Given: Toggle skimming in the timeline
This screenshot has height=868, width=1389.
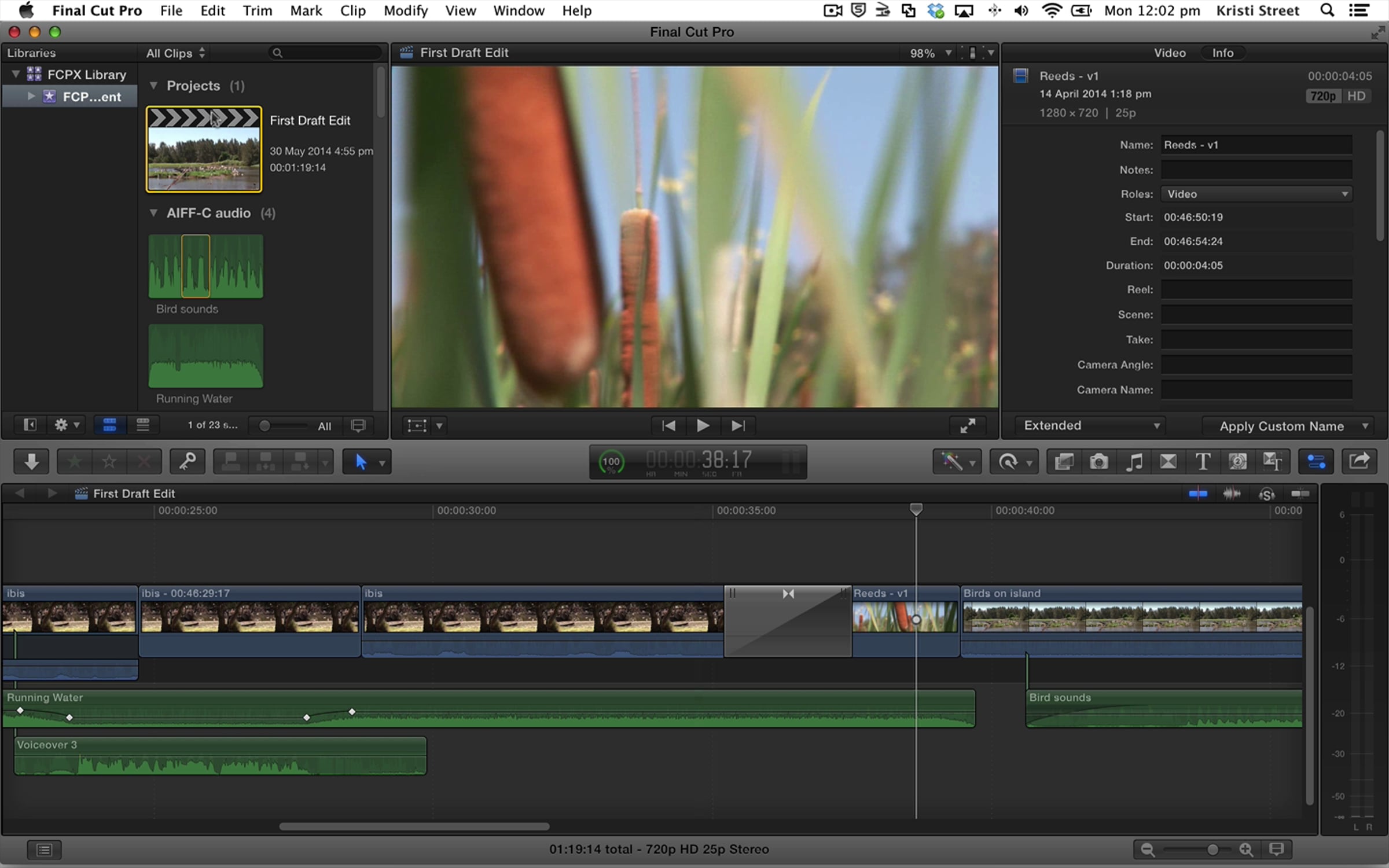Looking at the screenshot, I should 1197,494.
